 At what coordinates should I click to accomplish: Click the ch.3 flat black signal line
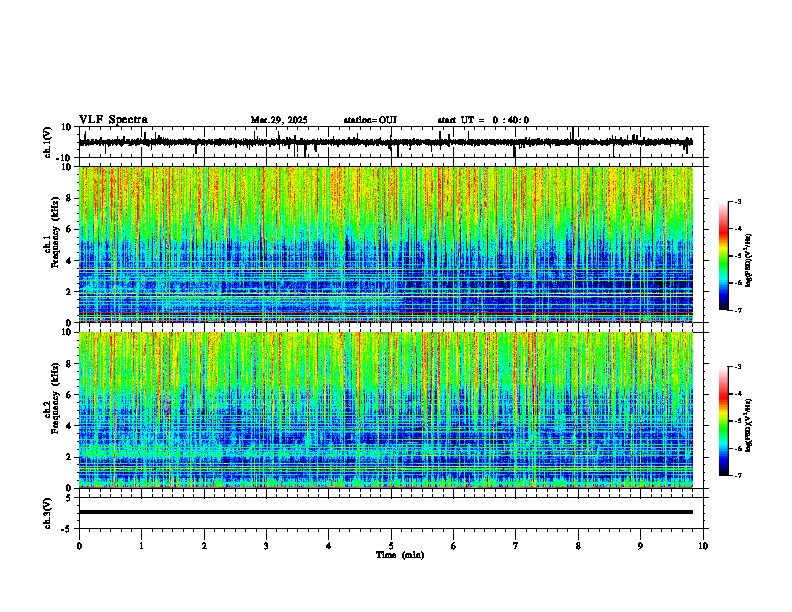[386, 512]
